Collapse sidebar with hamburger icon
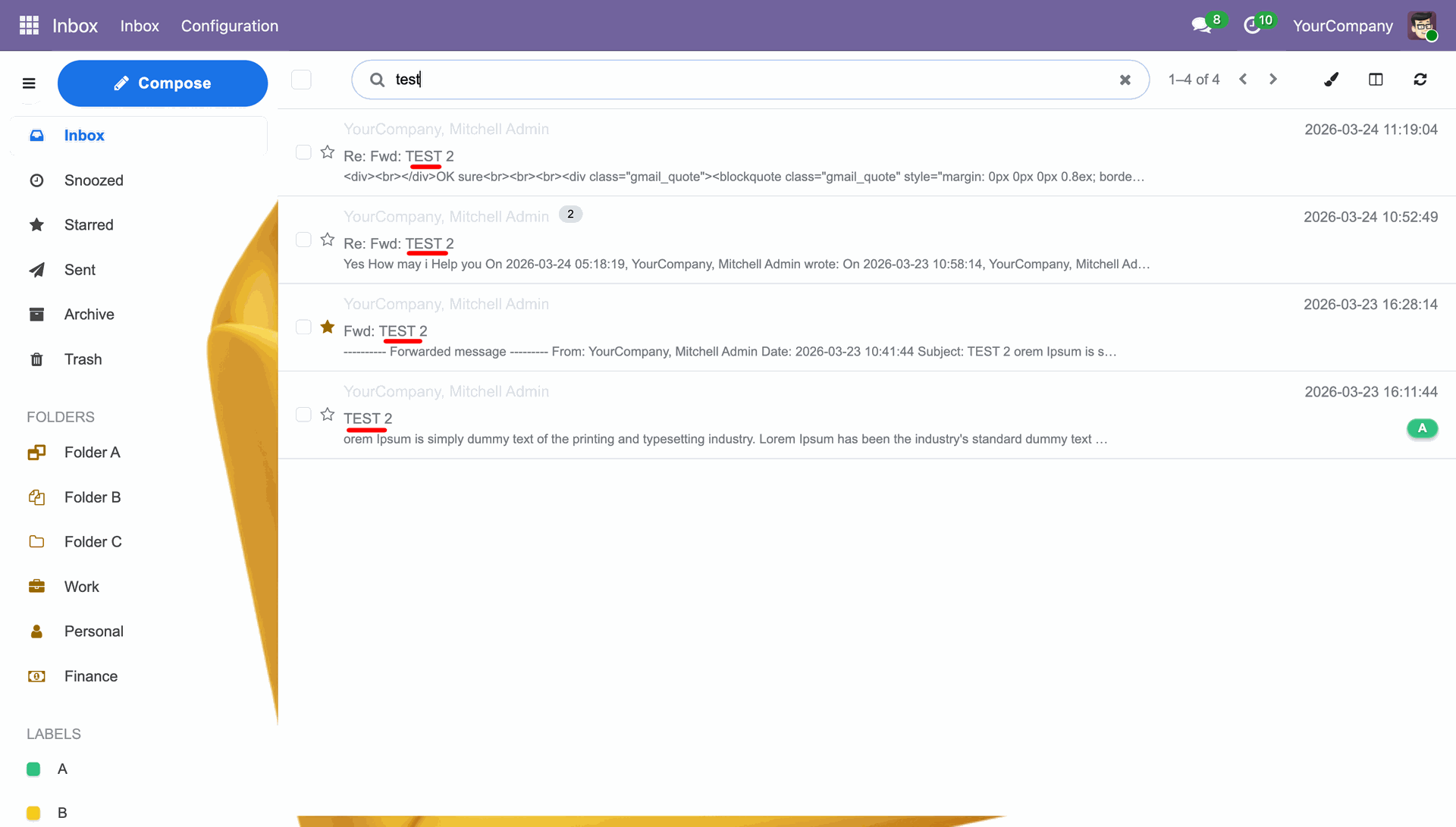This screenshot has width=1456, height=827. point(29,83)
